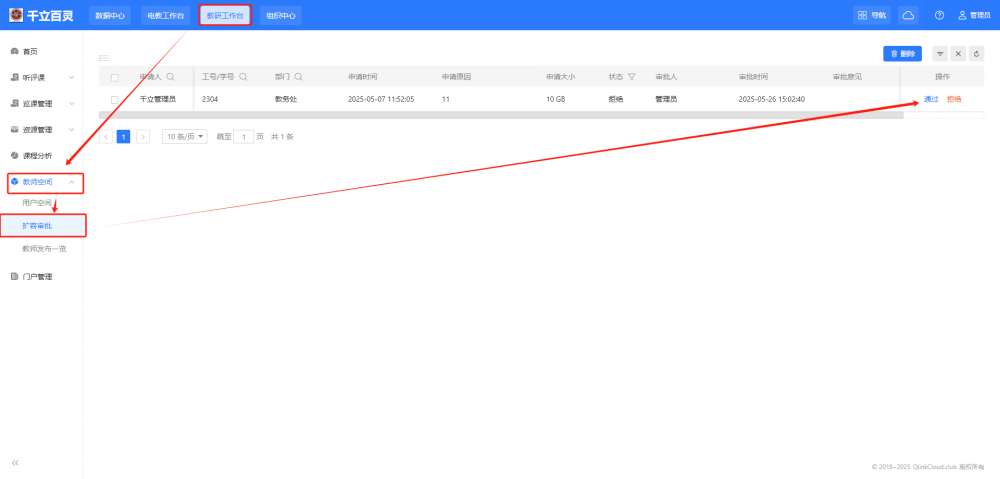The height and width of the screenshot is (479, 1000).
Task: Check the row checkbox for 千立管理员
Action: [x=114, y=99]
